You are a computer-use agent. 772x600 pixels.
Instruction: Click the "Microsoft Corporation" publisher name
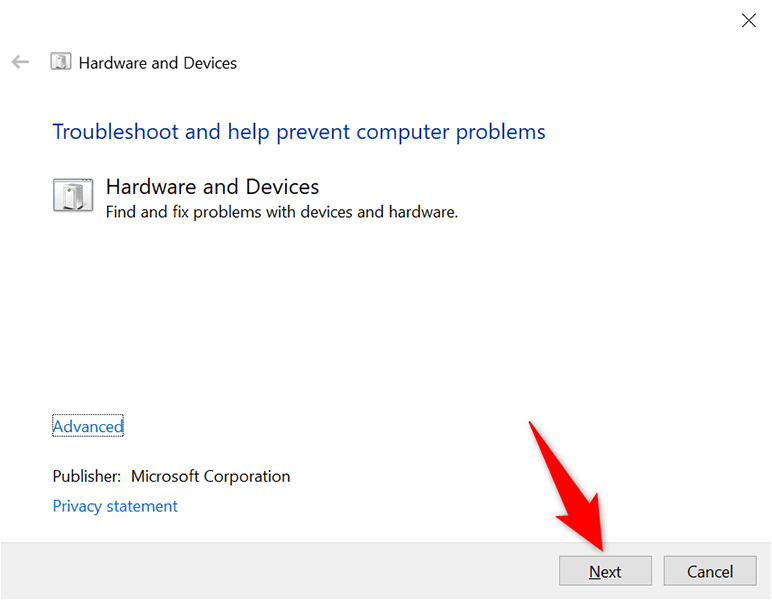pos(210,476)
